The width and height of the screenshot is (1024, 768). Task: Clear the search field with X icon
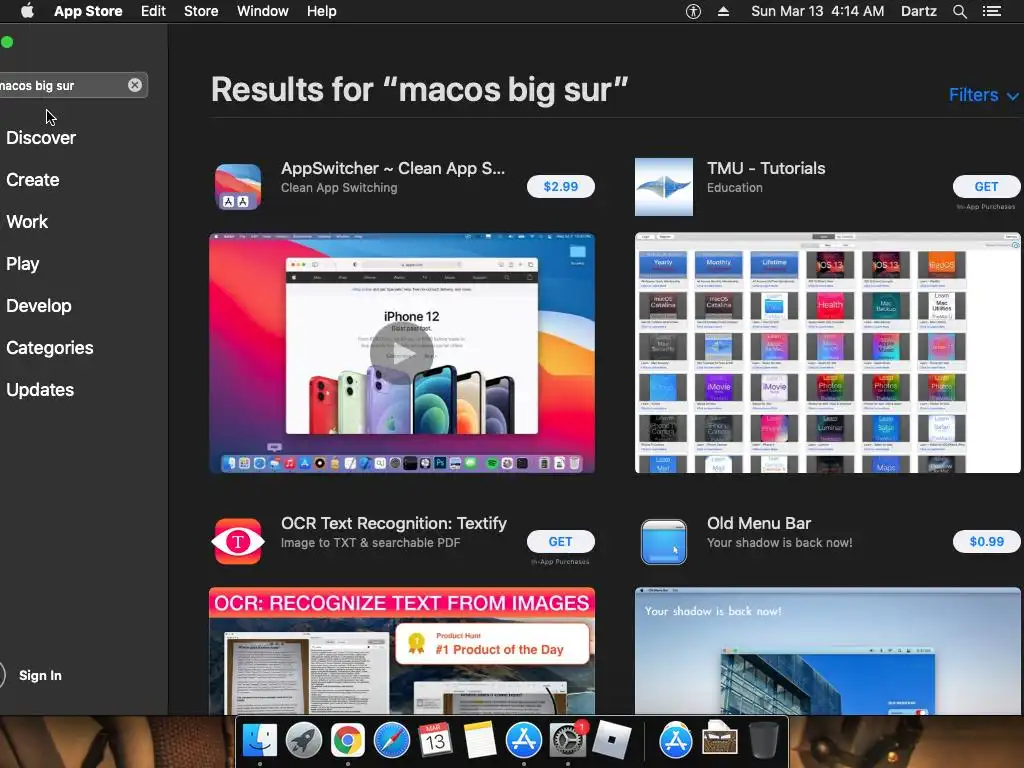(135, 85)
